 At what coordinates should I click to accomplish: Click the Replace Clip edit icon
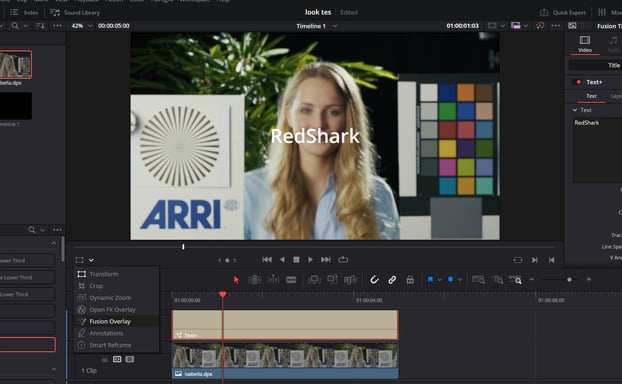(350, 280)
